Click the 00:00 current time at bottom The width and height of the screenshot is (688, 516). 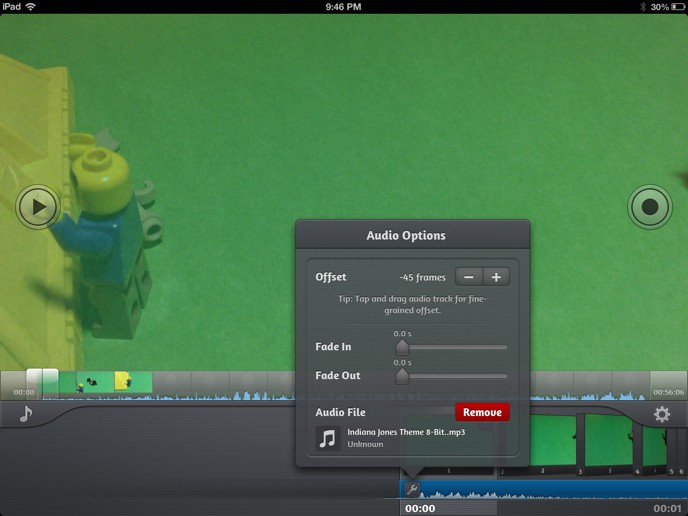pos(420,508)
